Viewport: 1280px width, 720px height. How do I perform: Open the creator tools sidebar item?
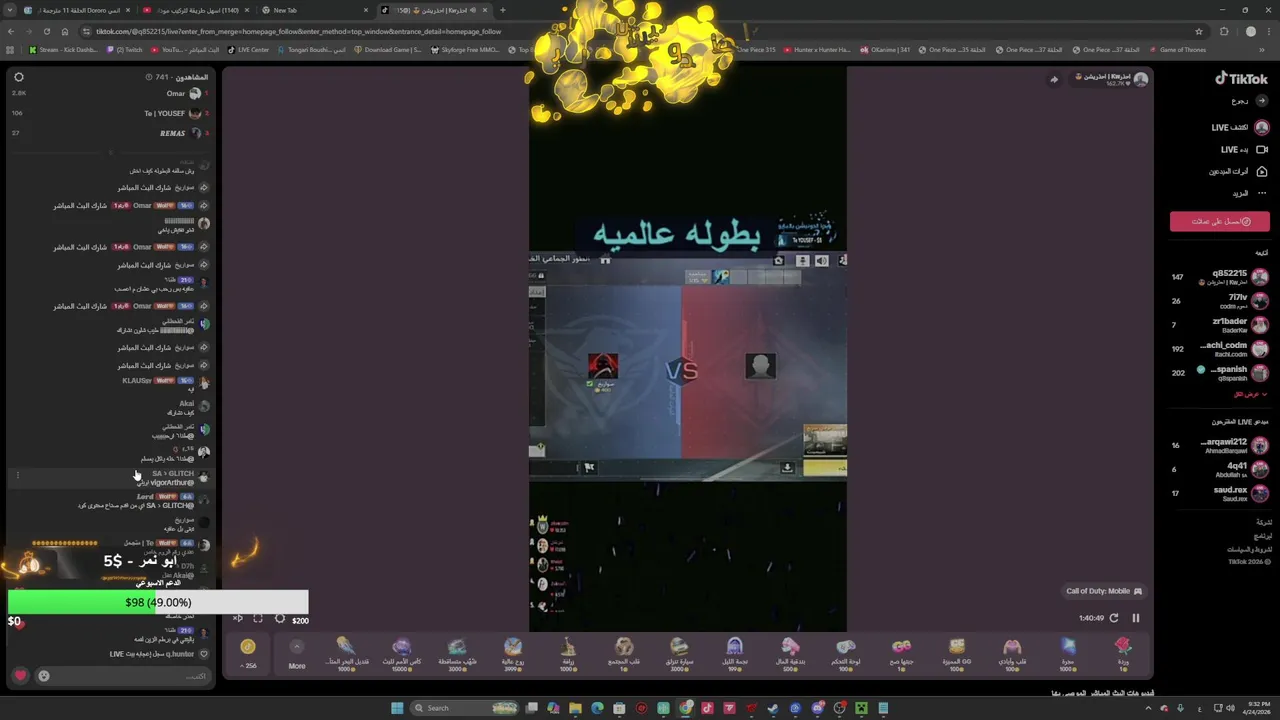tap(1240, 172)
